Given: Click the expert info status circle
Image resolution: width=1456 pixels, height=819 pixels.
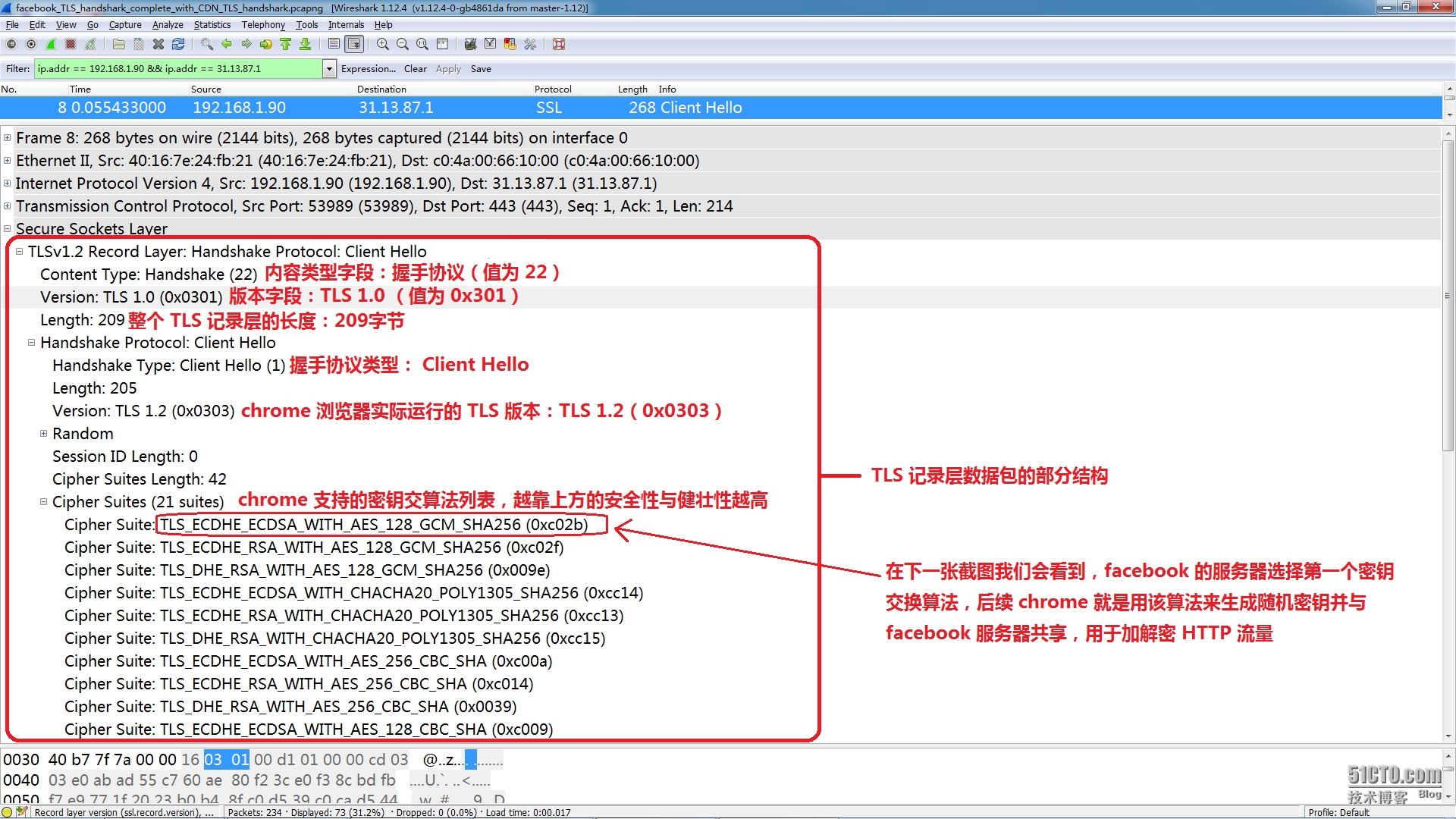Looking at the screenshot, I should tap(8, 812).
